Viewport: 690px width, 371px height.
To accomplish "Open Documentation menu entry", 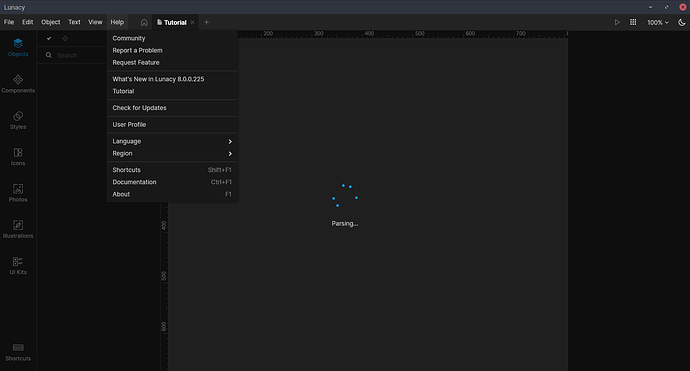I will coord(172,182).
